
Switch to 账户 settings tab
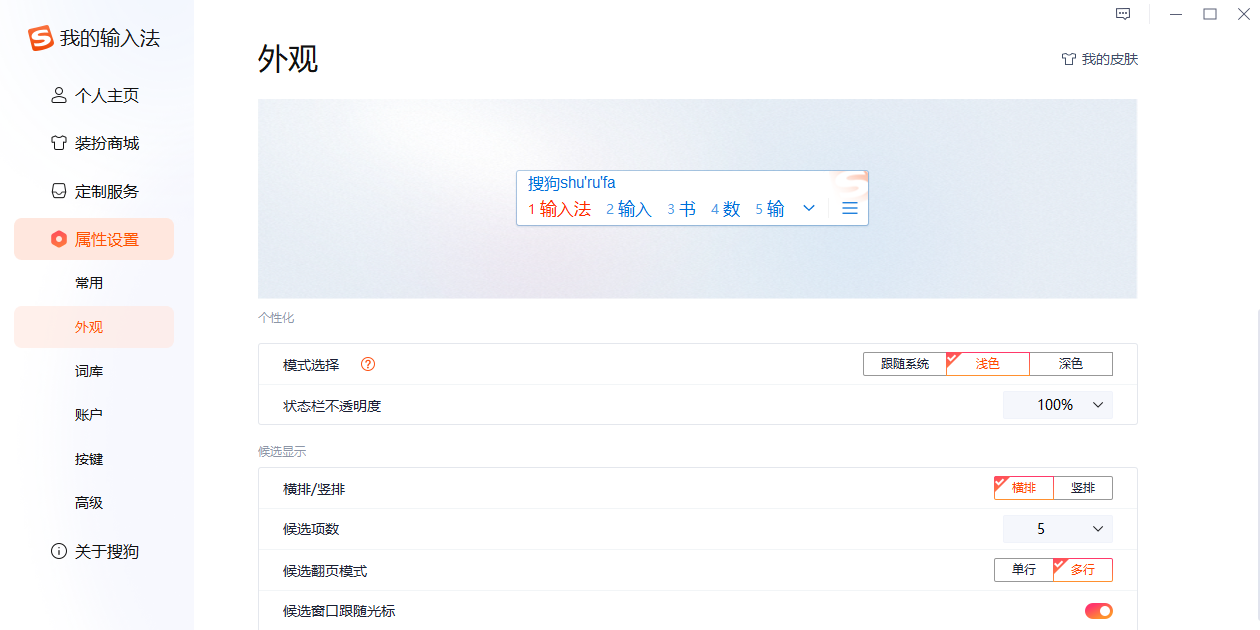[x=94, y=415]
